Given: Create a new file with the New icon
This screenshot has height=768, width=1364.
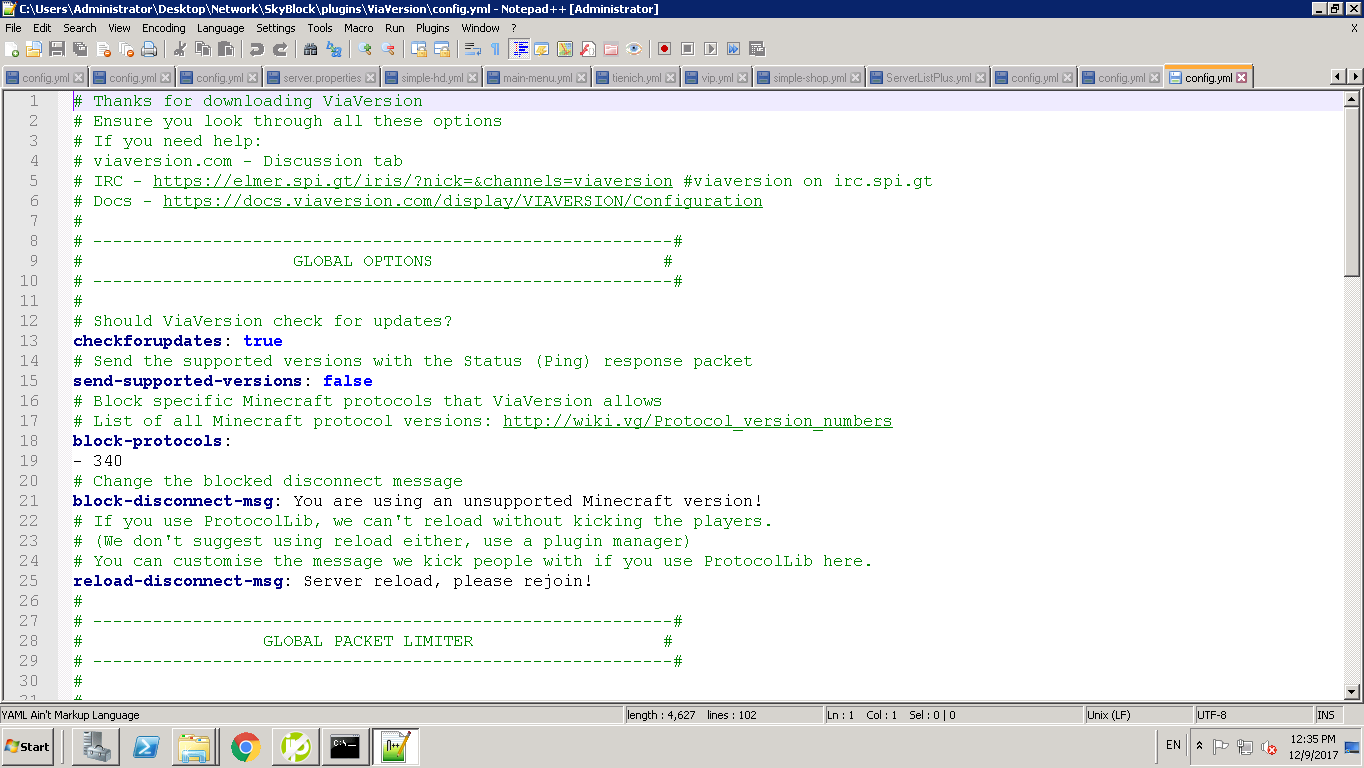Looking at the screenshot, I should tap(11, 49).
